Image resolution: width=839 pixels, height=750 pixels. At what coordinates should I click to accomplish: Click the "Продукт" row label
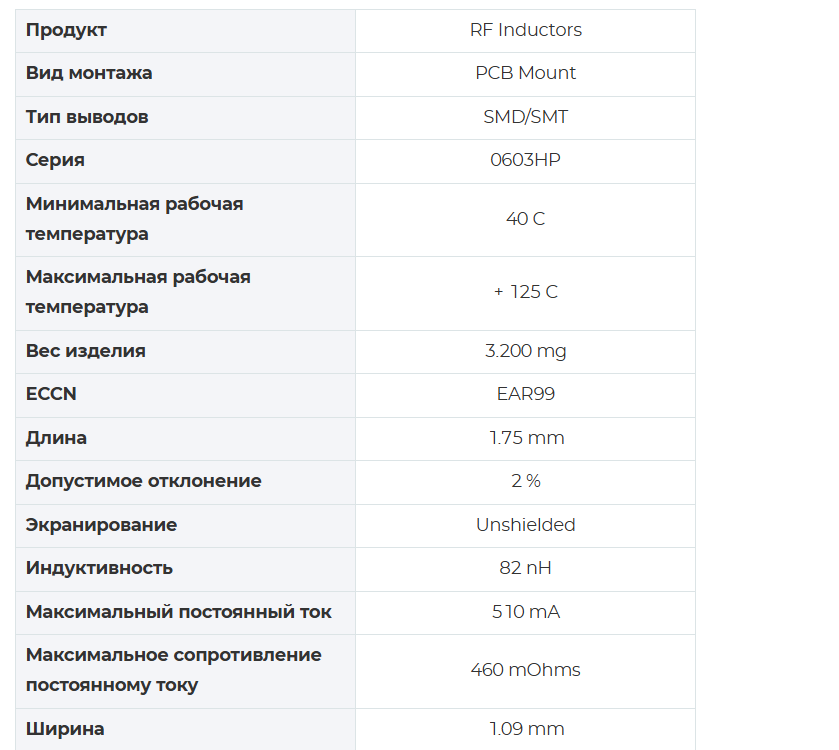66,30
